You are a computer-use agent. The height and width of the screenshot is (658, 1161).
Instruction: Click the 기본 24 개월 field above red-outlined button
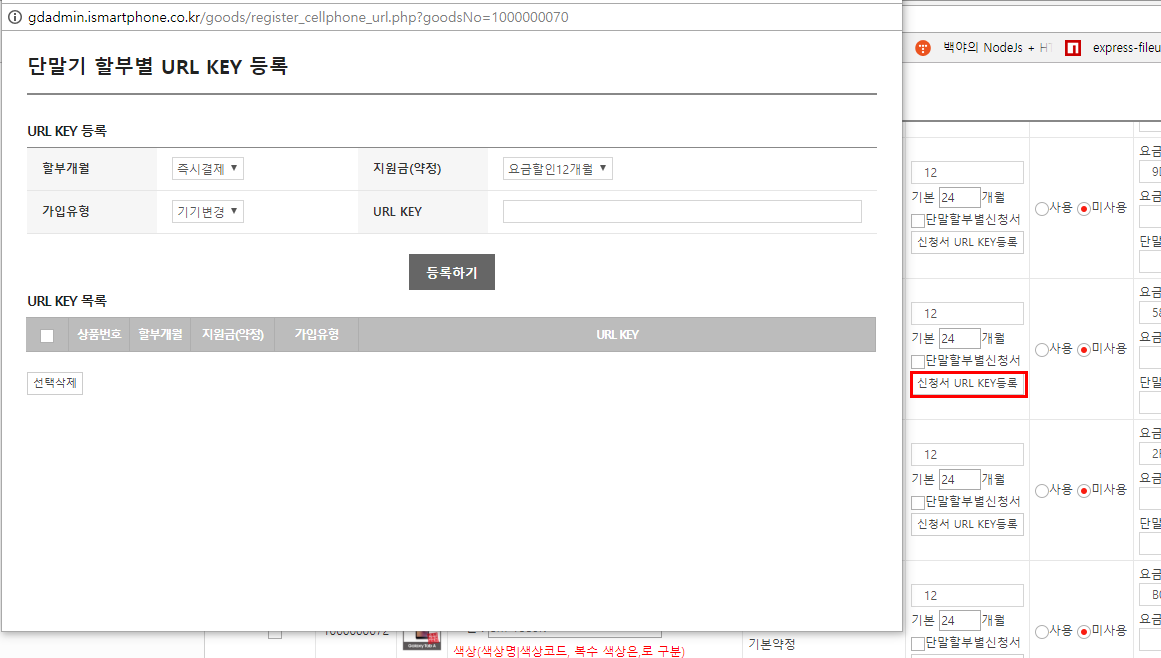[x=959, y=339]
